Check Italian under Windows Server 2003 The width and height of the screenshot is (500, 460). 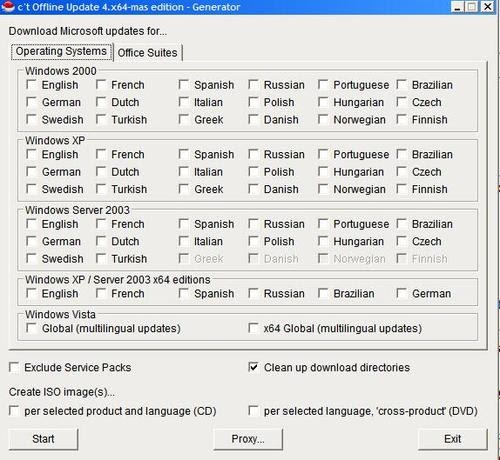tap(184, 241)
